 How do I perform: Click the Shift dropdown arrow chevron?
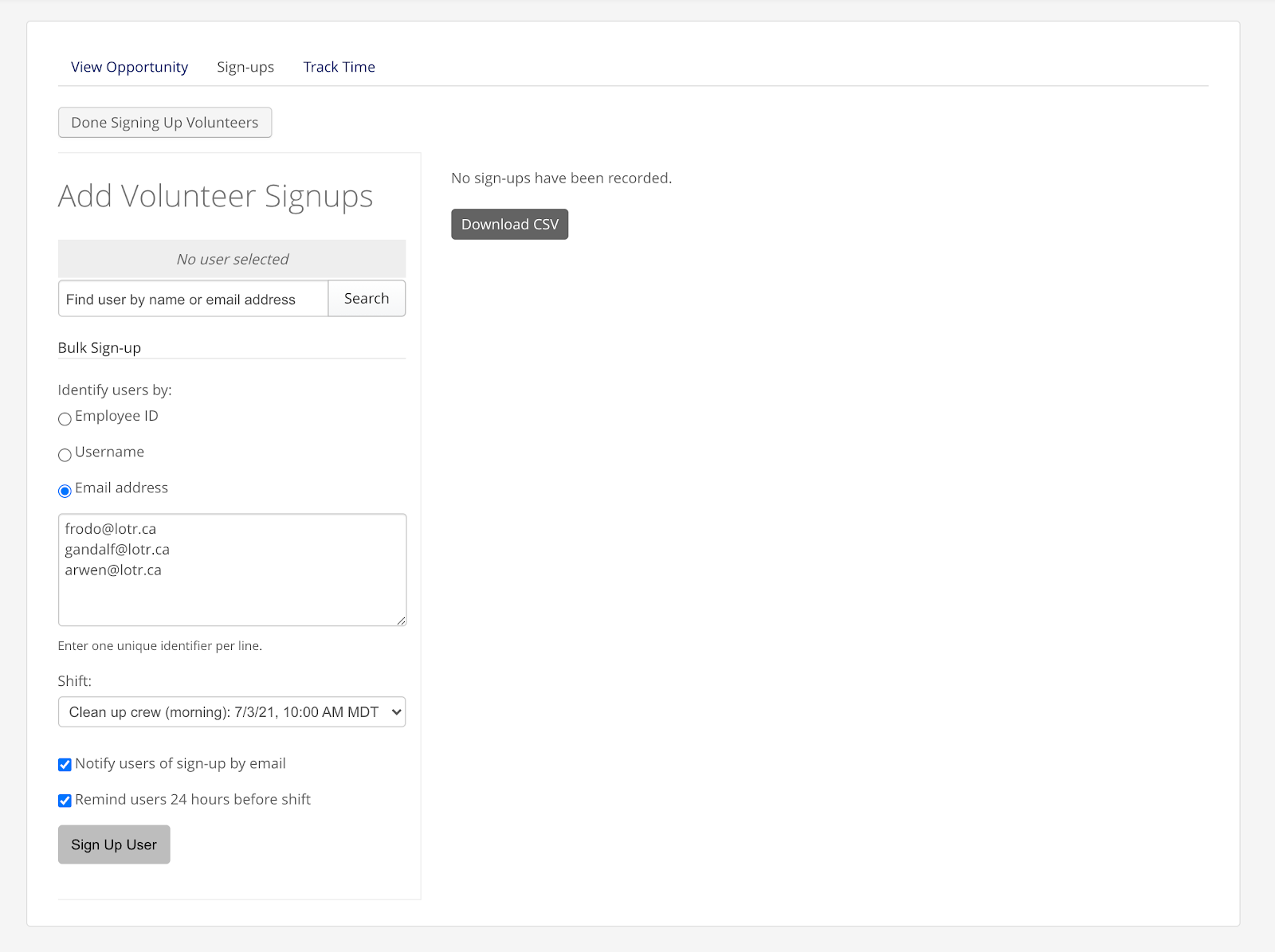click(396, 712)
